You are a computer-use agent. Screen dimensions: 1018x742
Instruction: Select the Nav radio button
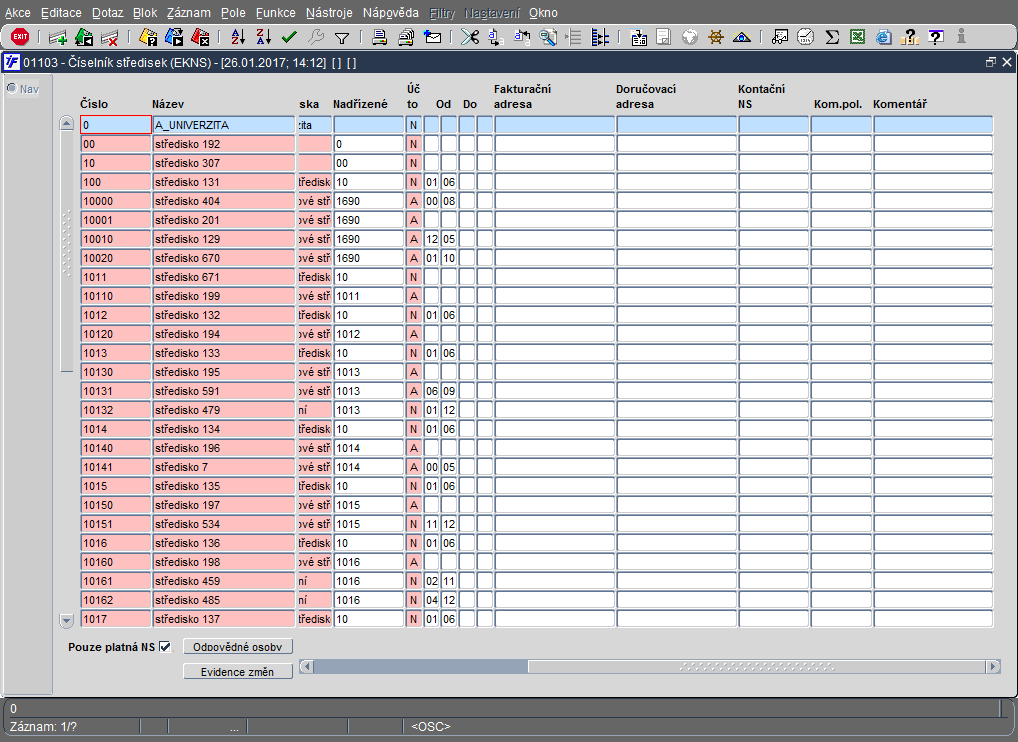[x=12, y=88]
